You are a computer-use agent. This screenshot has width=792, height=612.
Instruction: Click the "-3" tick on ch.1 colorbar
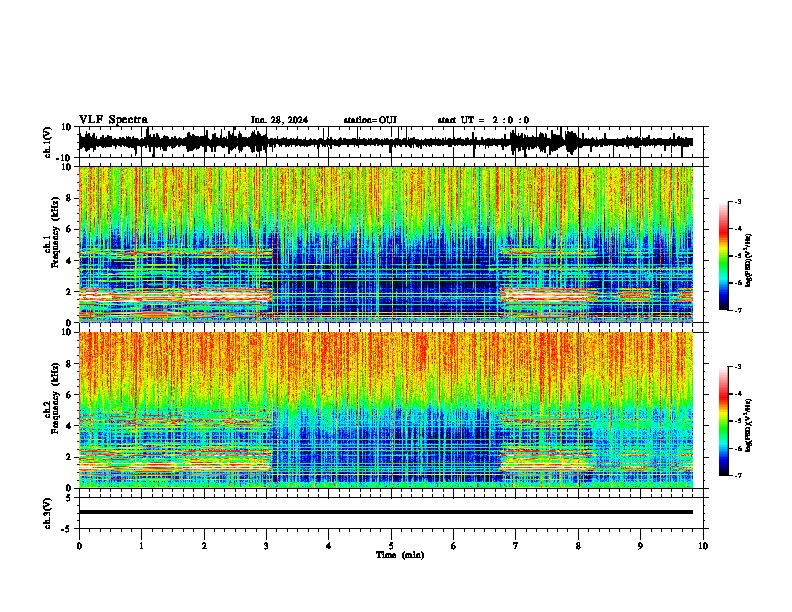(x=738, y=202)
